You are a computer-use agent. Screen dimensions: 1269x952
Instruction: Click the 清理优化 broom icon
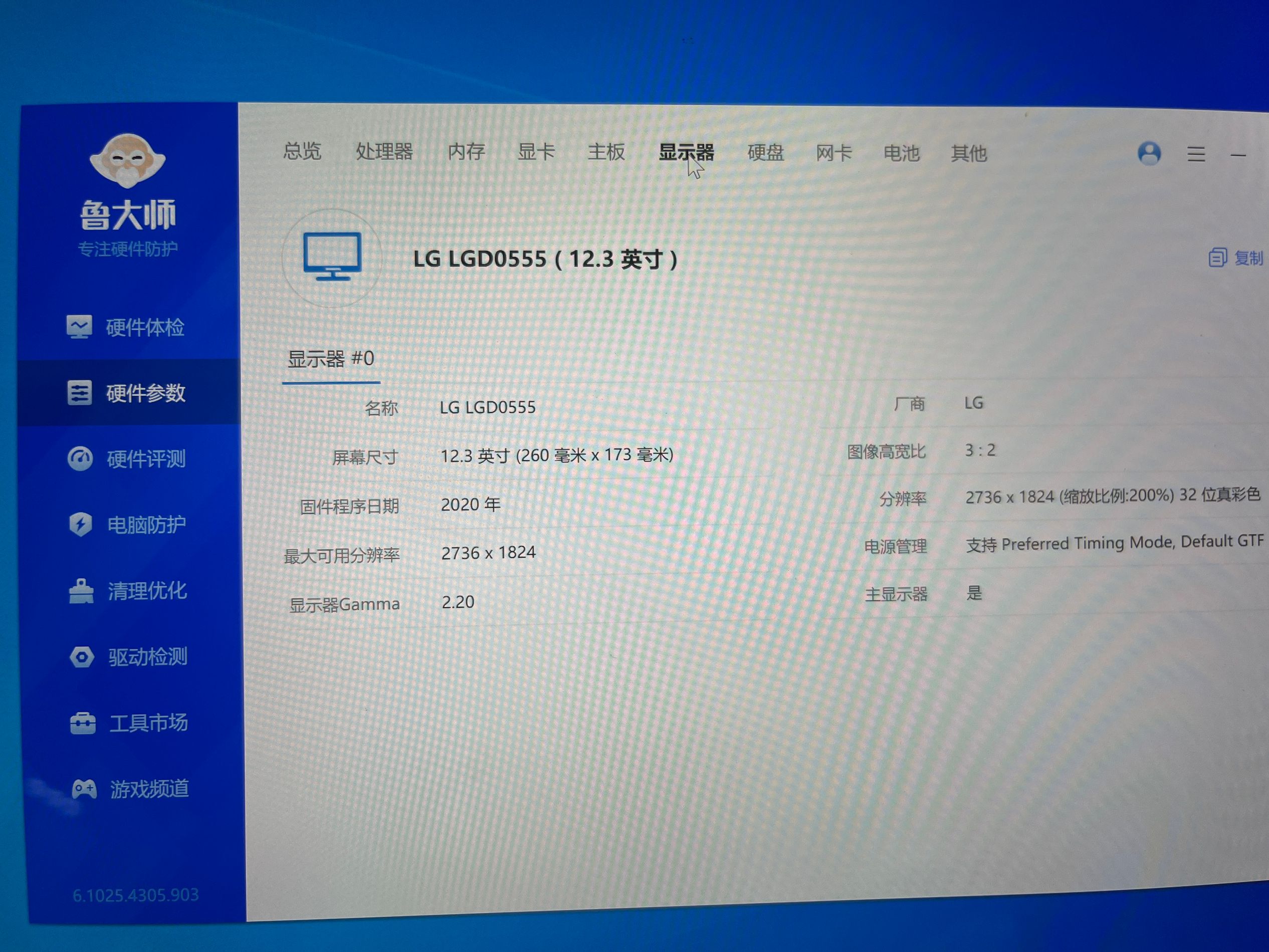click(x=81, y=591)
